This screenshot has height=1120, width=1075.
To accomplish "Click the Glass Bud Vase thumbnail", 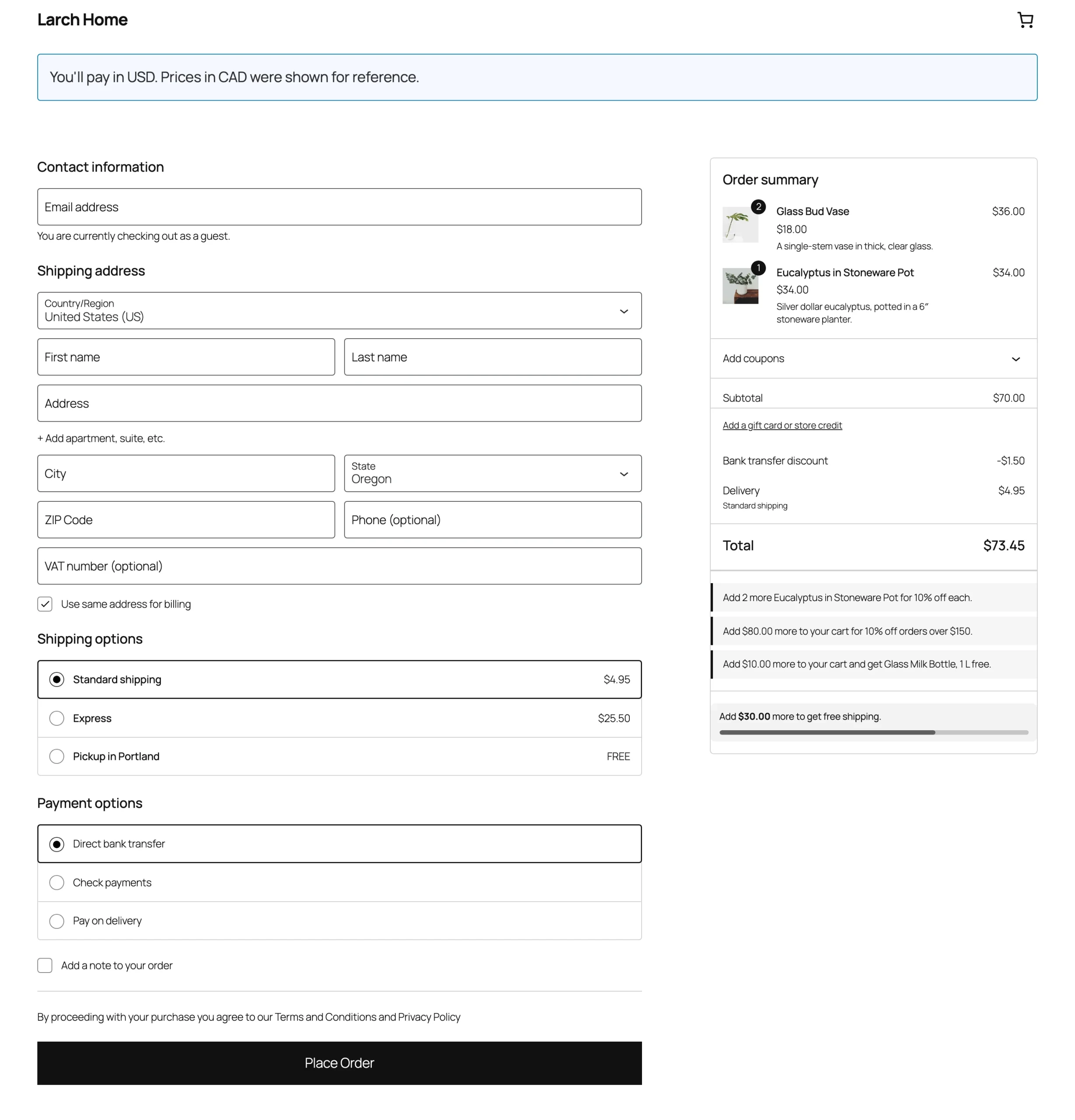I will [x=740, y=224].
